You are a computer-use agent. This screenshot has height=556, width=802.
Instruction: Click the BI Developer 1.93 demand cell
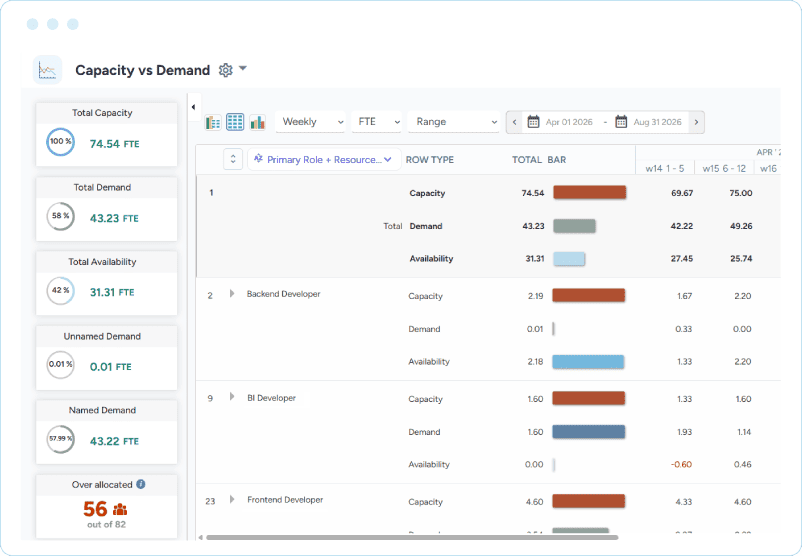pyautogui.click(x=684, y=432)
